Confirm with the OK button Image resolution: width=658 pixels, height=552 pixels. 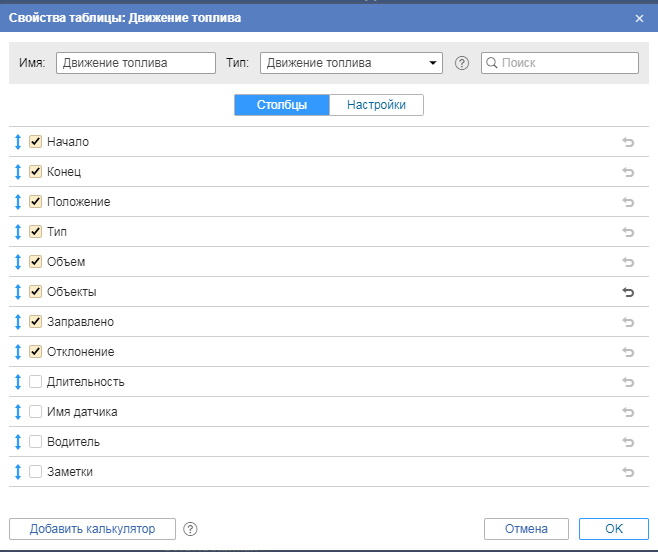613,529
